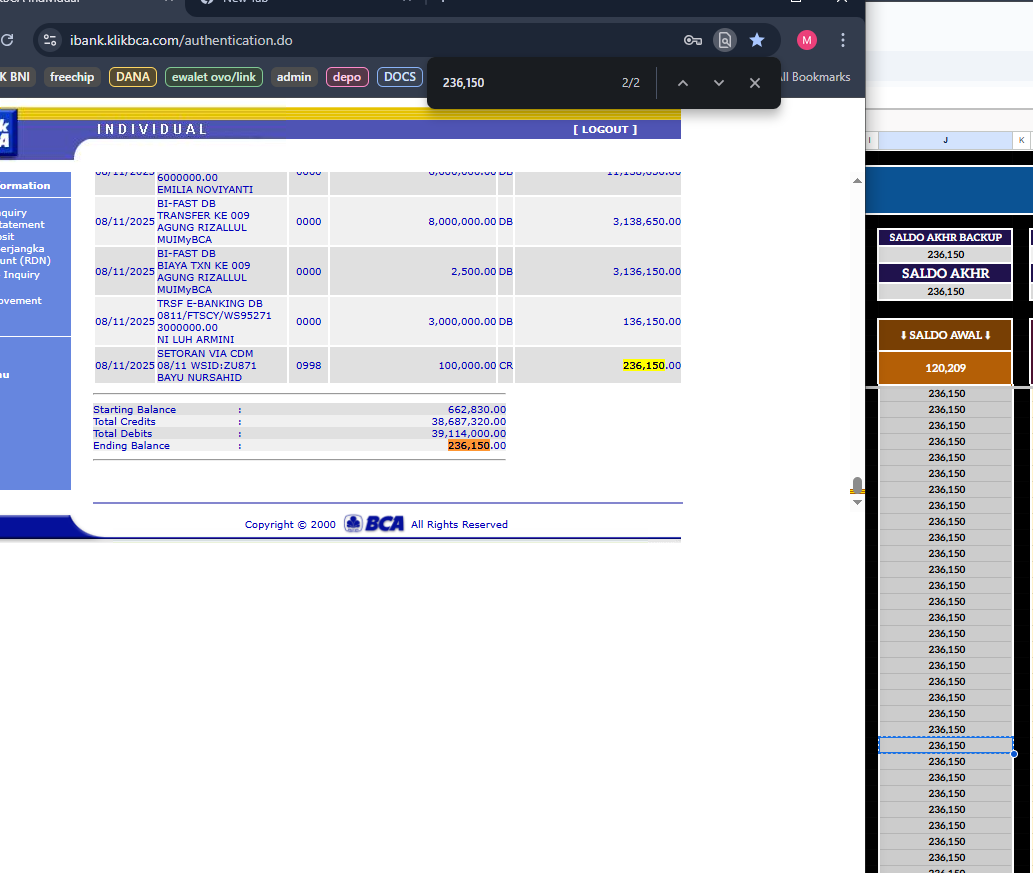Screen dimensions: 1033x873
Task: Click the 3,138,650.00 balance cell
Action: (647, 221)
